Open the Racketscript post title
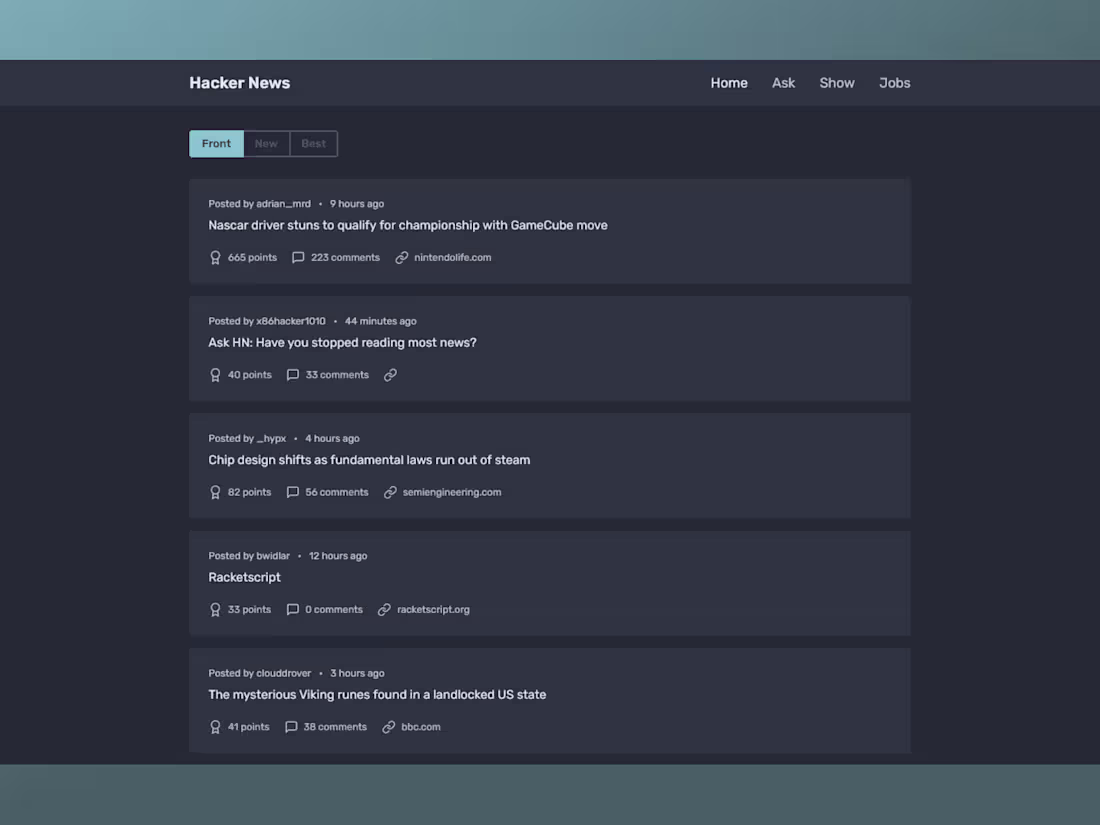 244,577
